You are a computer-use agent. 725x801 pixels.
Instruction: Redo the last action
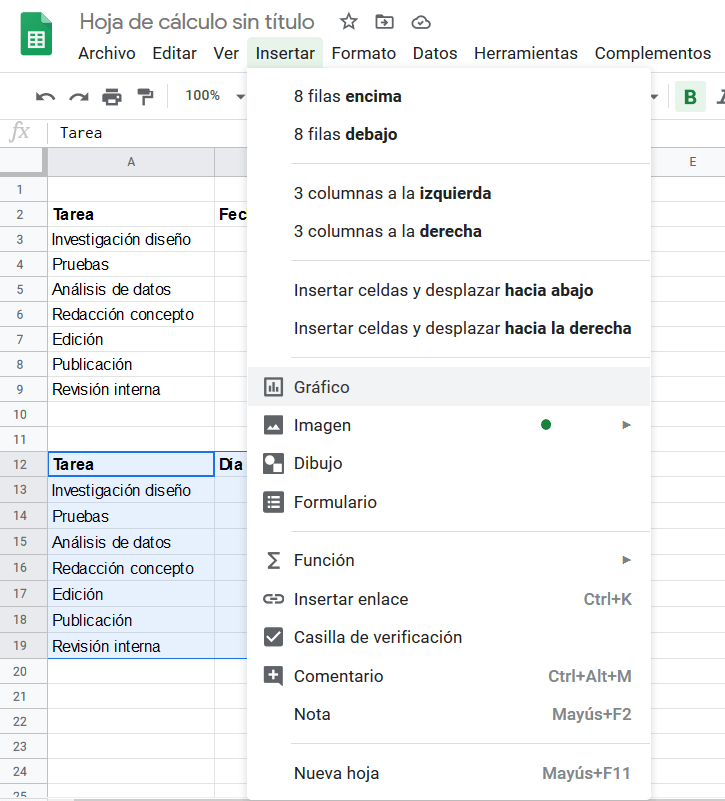pos(79,96)
